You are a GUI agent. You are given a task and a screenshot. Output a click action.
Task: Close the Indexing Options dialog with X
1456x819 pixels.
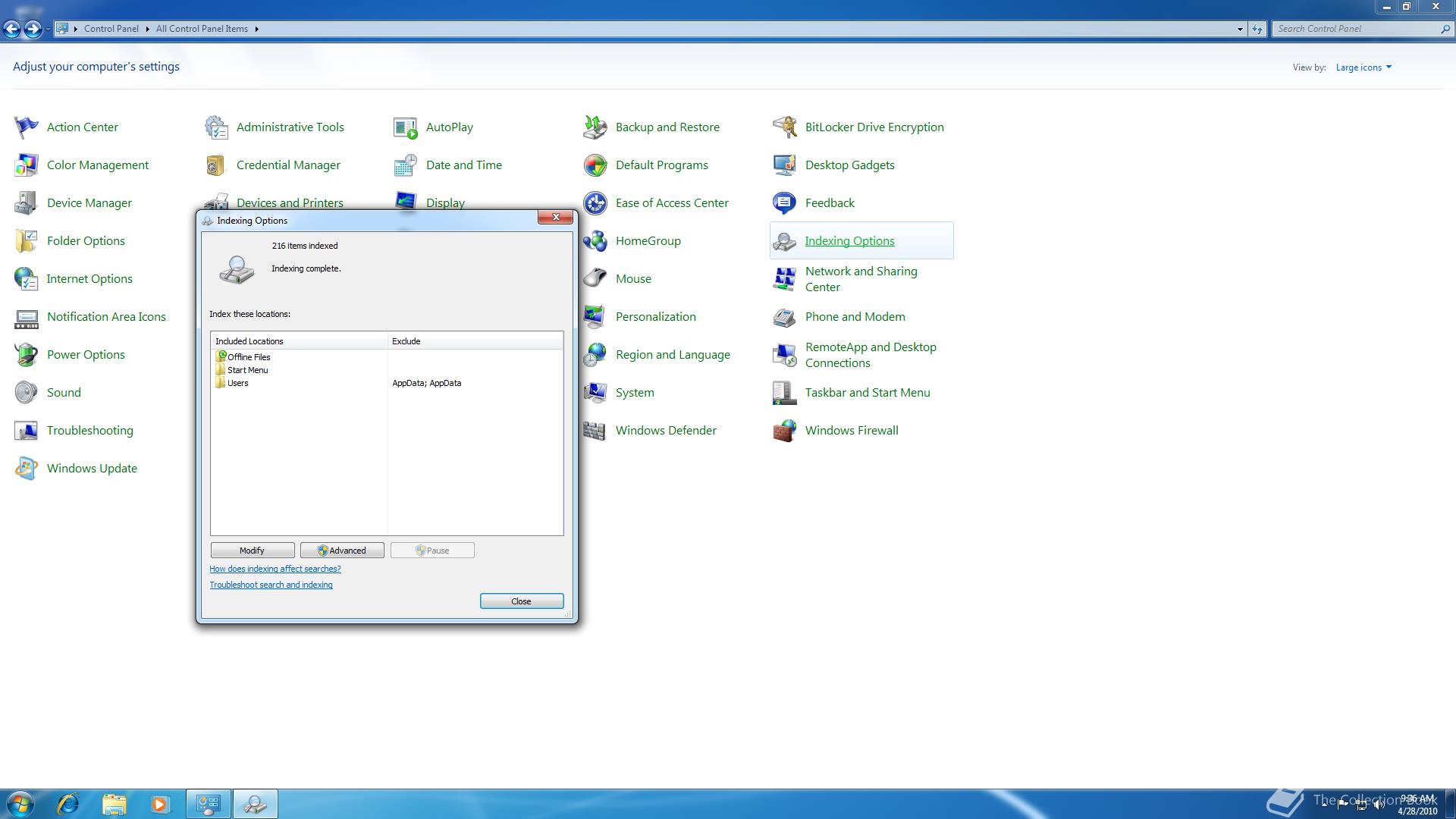(556, 217)
